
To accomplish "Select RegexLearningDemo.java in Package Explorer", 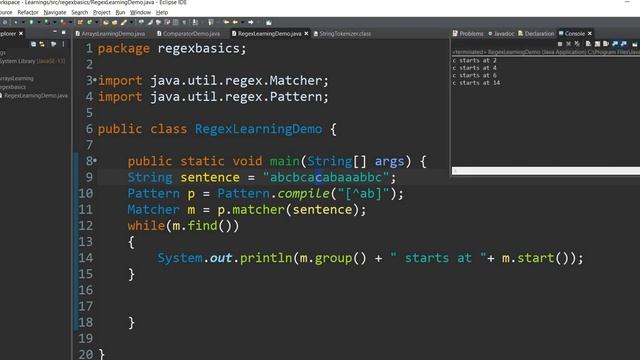I will coord(36,96).
